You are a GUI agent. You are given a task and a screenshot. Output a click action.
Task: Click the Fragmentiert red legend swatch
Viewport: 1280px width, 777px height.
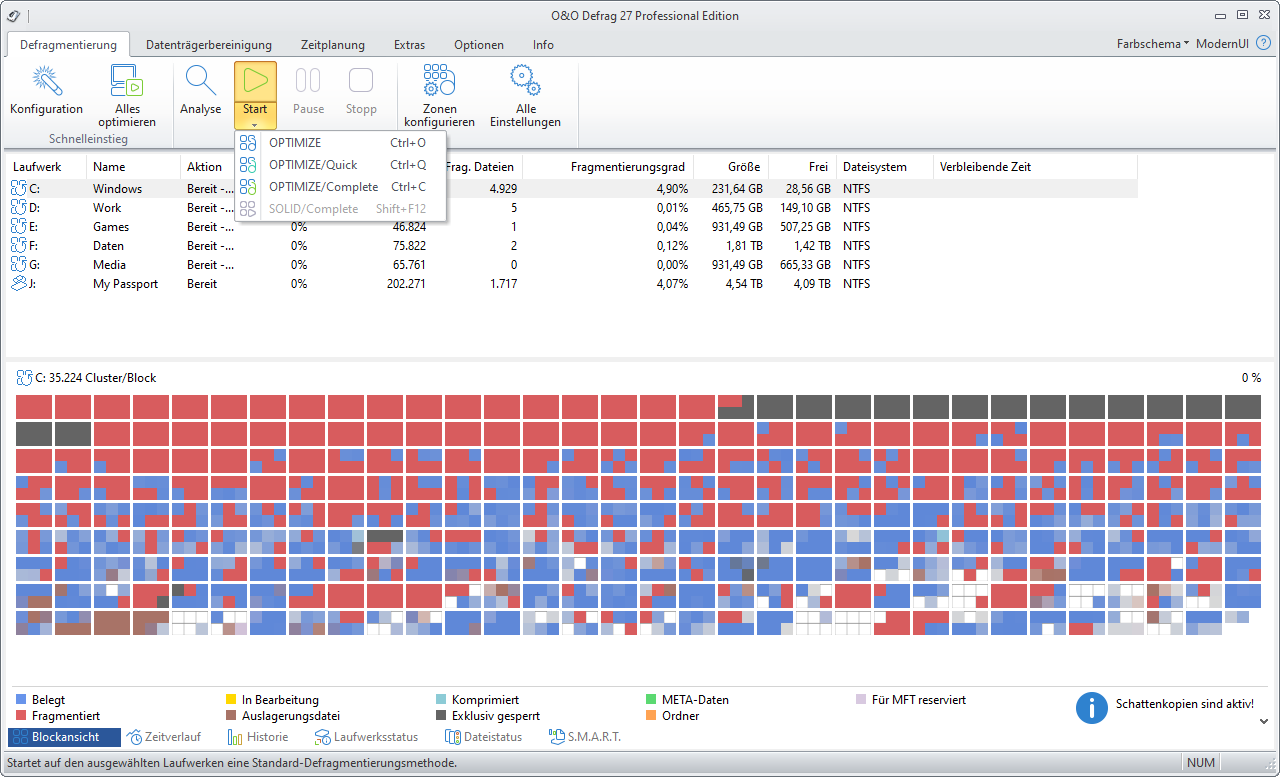[x=22, y=716]
